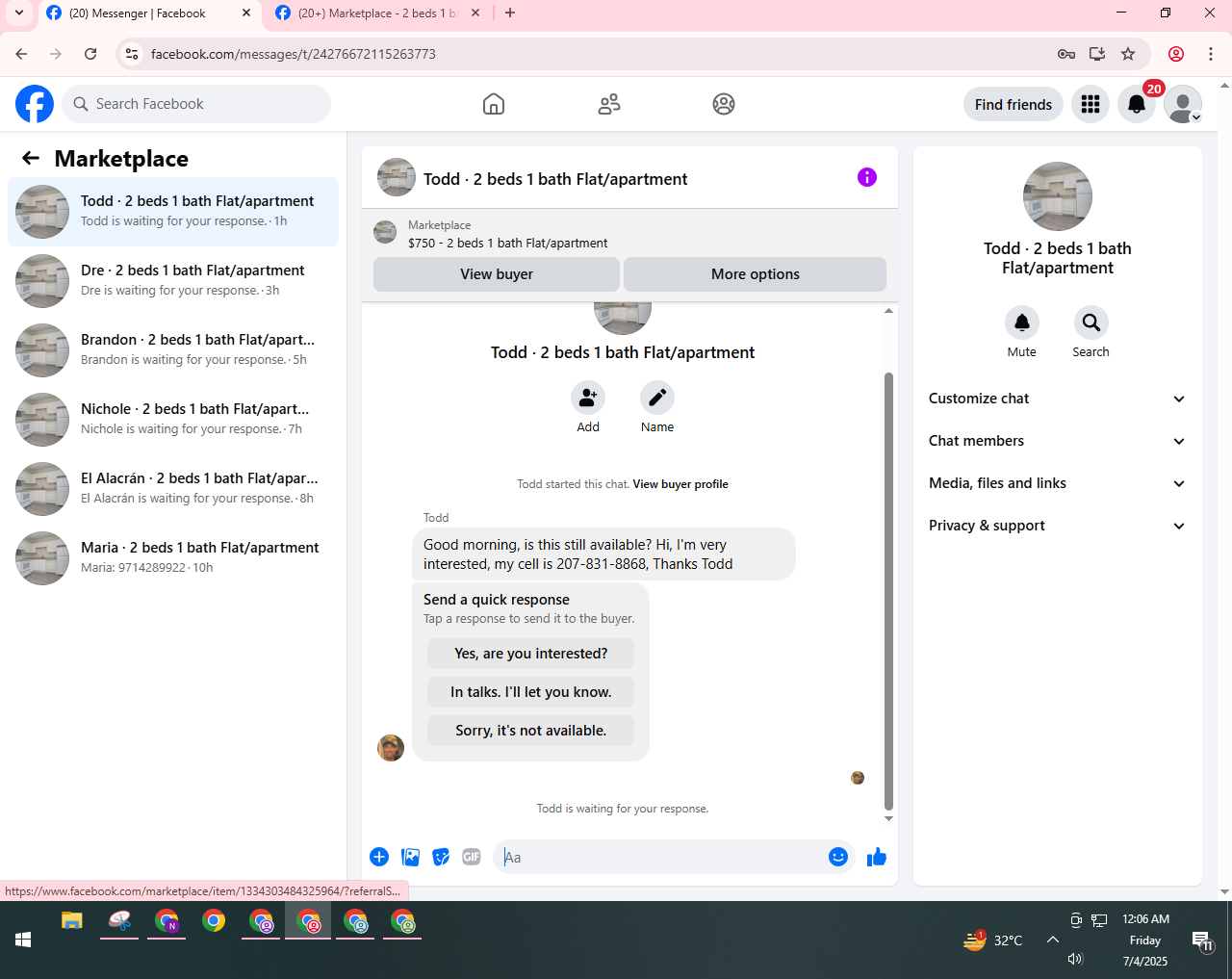Open conversation information purple icon
This screenshot has width=1232, height=979.
coord(867,177)
